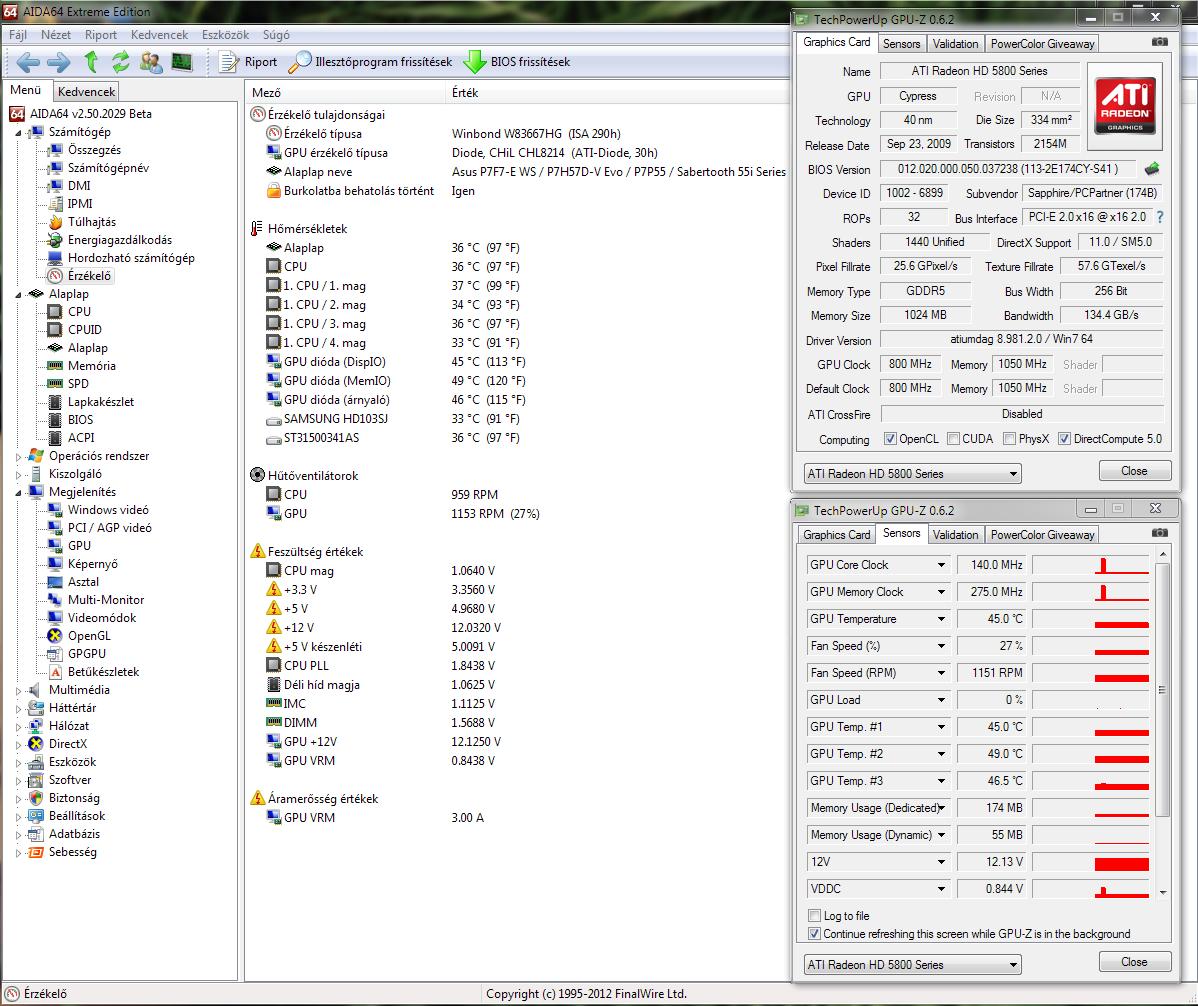Click Close button in GPU-Z Sensors window

[1134, 962]
